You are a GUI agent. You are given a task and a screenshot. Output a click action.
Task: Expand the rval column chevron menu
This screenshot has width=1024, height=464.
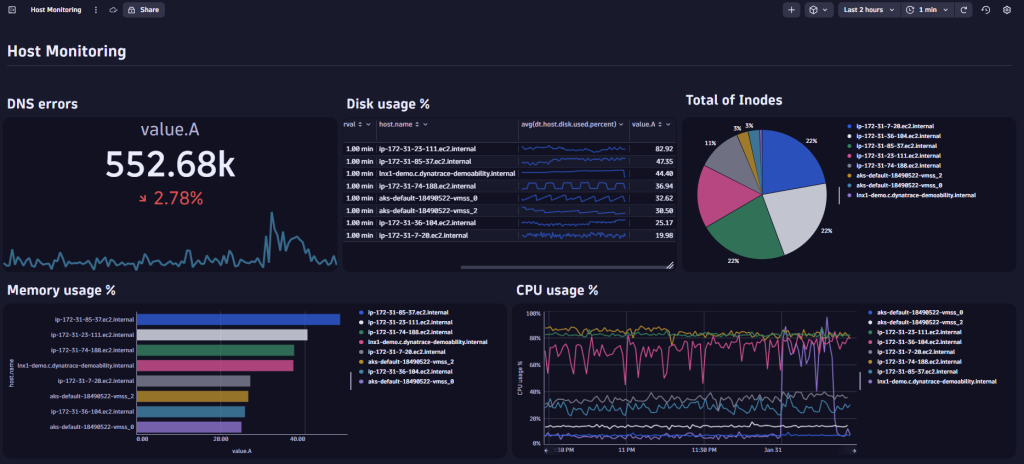pos(368,124)
